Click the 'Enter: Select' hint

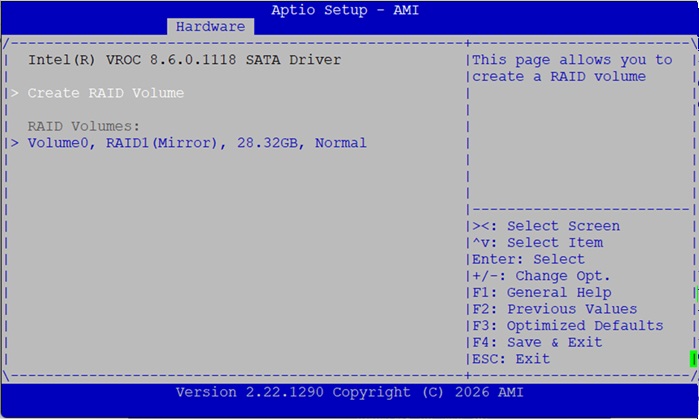[528, 259]
